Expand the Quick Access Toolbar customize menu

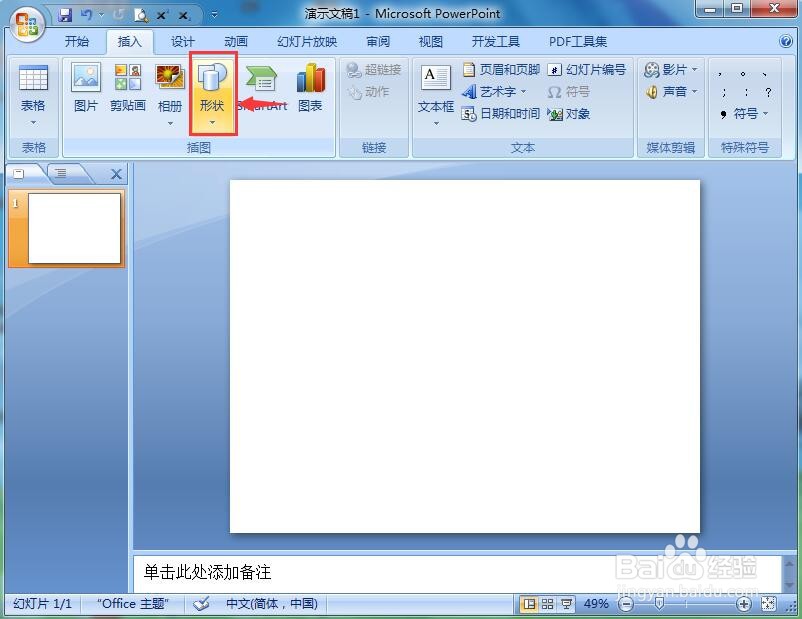(213, 13)
